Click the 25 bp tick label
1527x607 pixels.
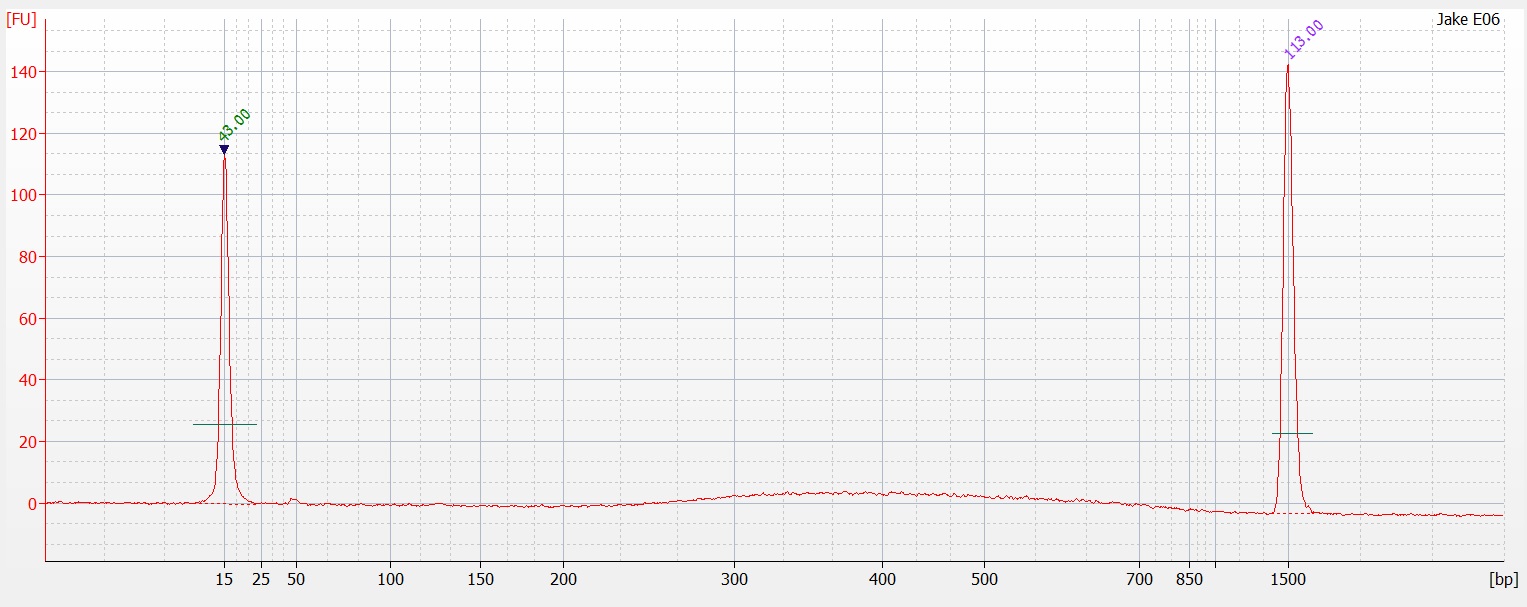coord(261,578)
